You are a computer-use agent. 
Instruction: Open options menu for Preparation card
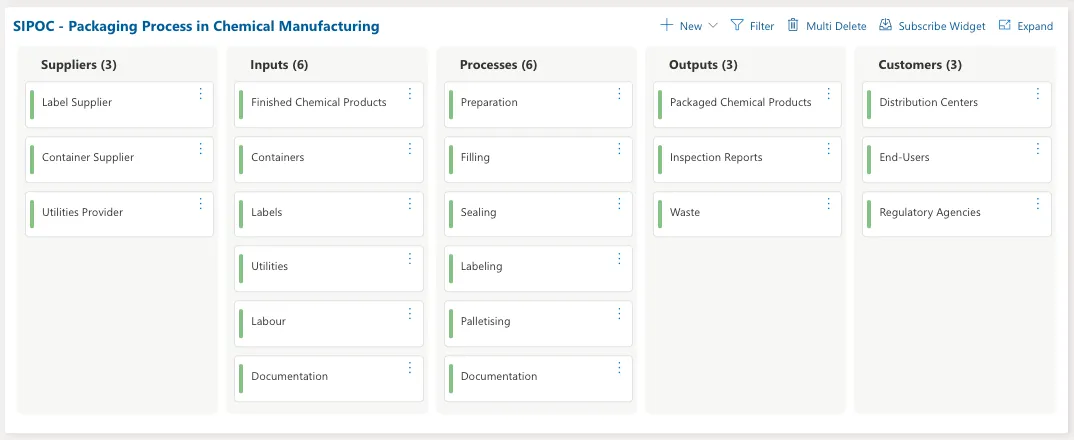click(x=619, y=94)
